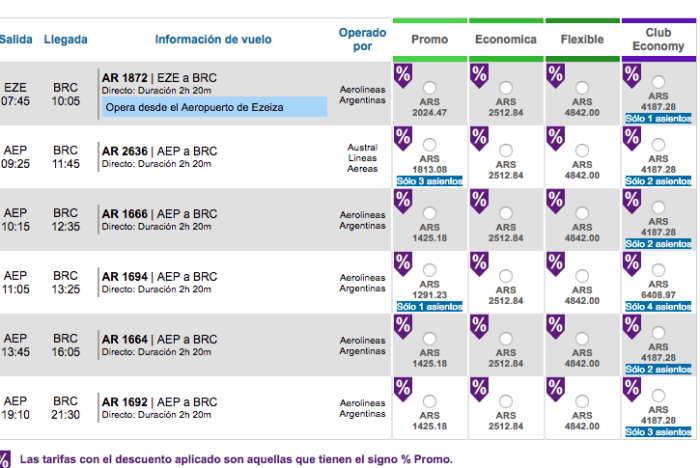Click the discount icon for AR 1694 Club Economy fare
This screenshot has height=468, width=700.
click(631, 263)
